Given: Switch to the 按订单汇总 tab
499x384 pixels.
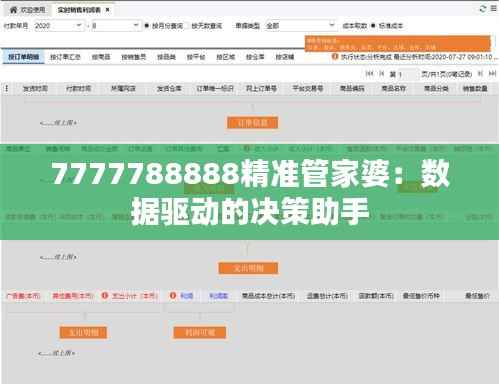Looking at the screenshot, I should point(65,57).
